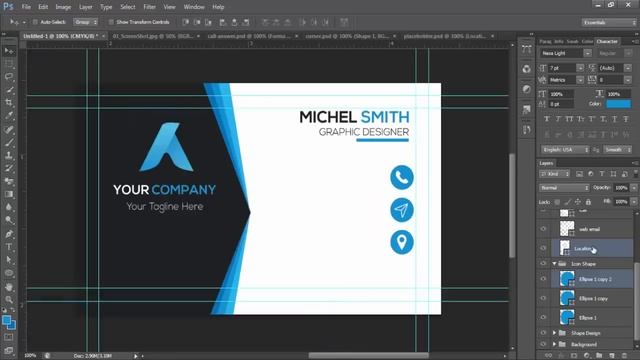
Task: Filter layers by pixel layers icon
Action: click(579, 174)
